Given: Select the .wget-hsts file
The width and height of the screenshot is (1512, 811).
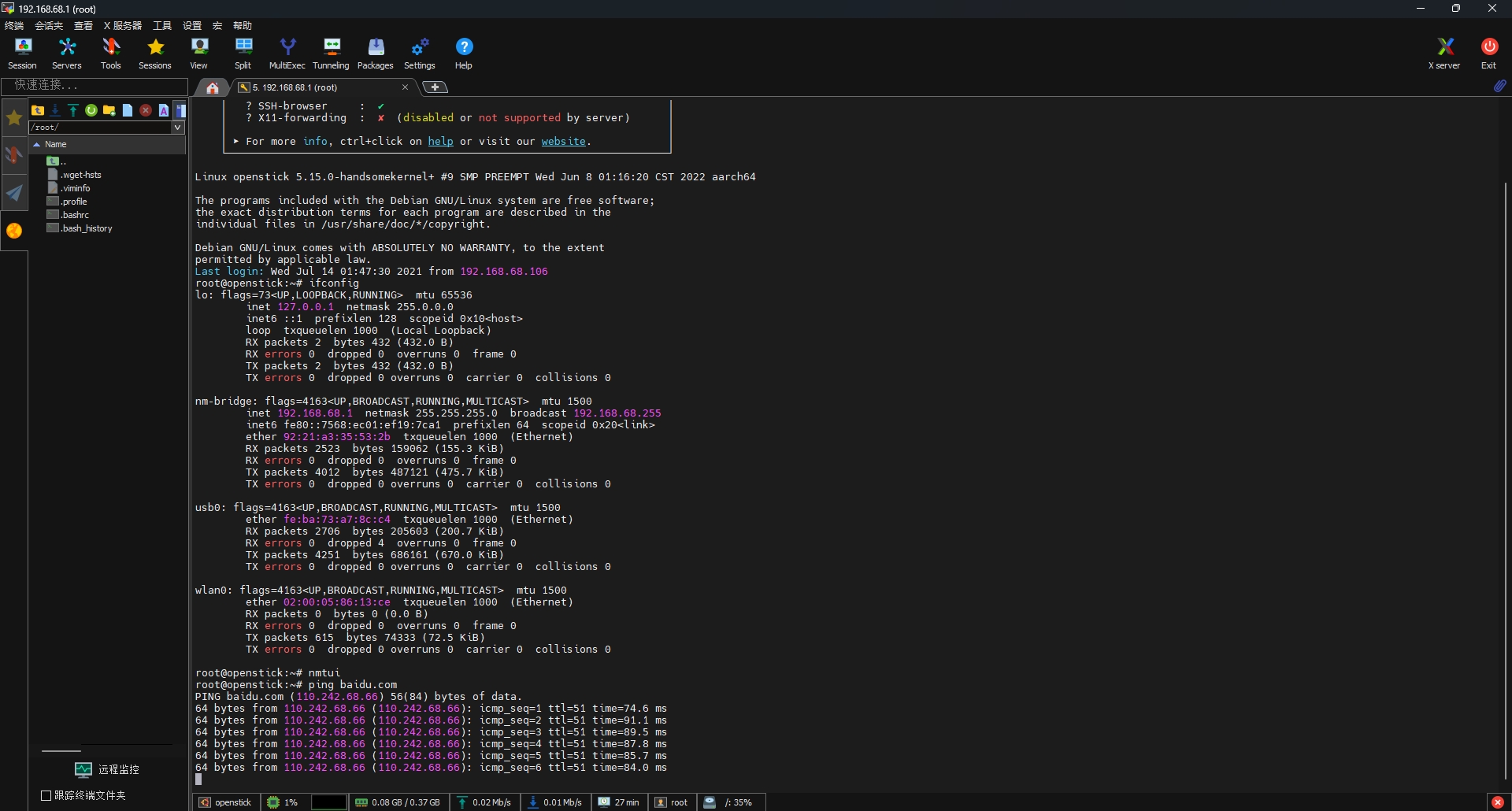Looking at the screenshot, I should click(x=75, y=175).
